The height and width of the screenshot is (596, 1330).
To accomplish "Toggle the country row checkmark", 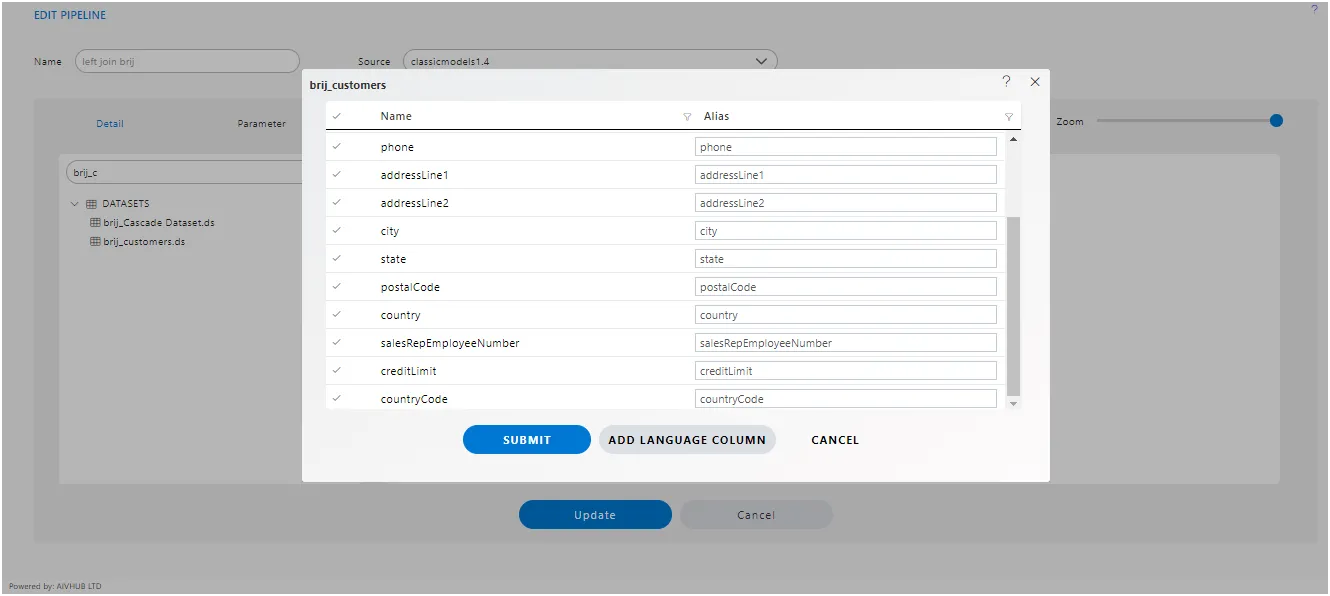I will (x=337, y=315).
